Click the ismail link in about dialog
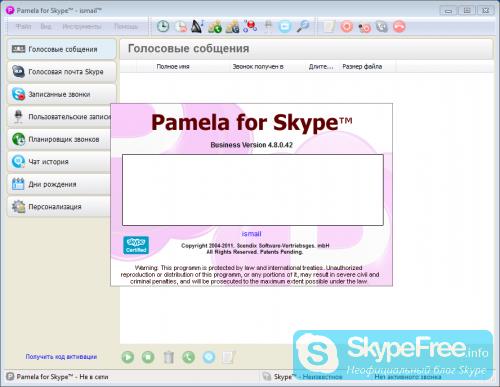This screenshot has height=387, width=500. (251, 234)
